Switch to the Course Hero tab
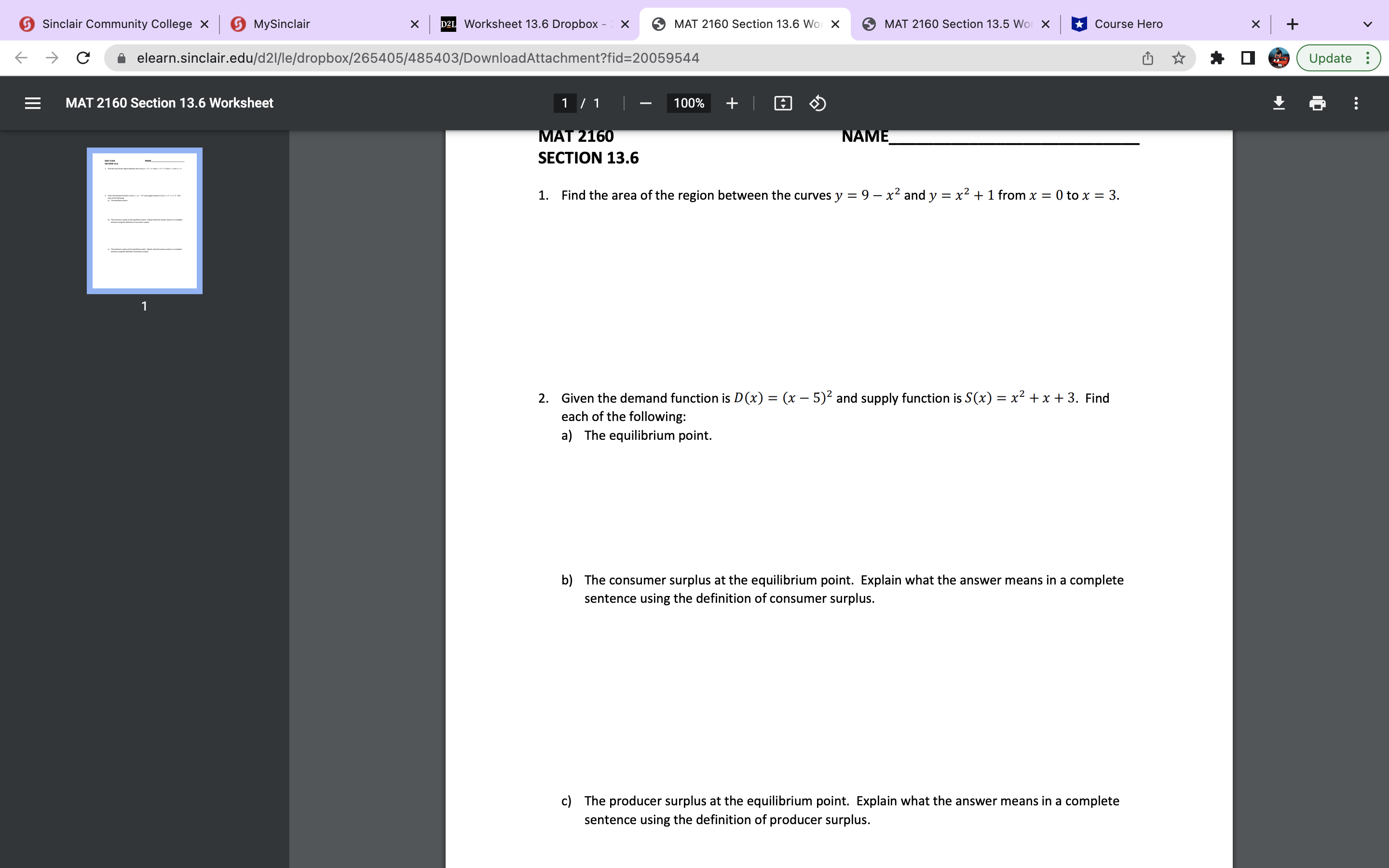Screen dimensions: 1389x868 pos(1129,24)
